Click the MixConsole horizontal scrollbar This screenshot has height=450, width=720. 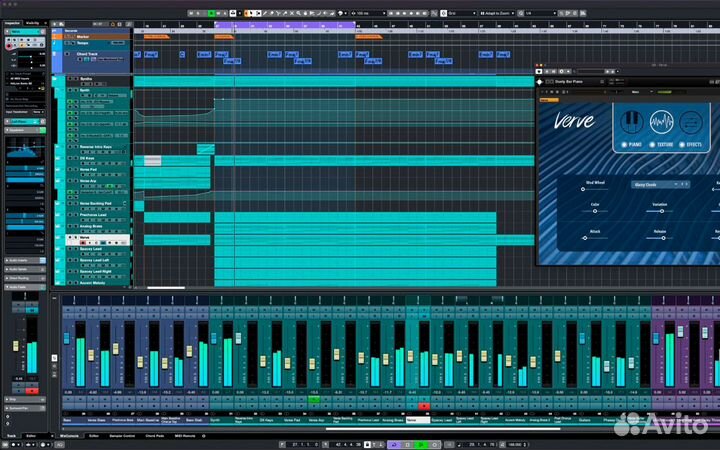pos(443,429)
